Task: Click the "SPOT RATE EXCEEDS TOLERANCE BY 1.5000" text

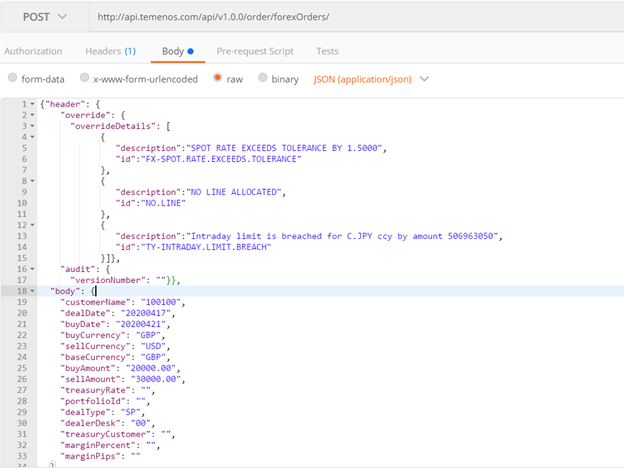Action: point(284,148)
